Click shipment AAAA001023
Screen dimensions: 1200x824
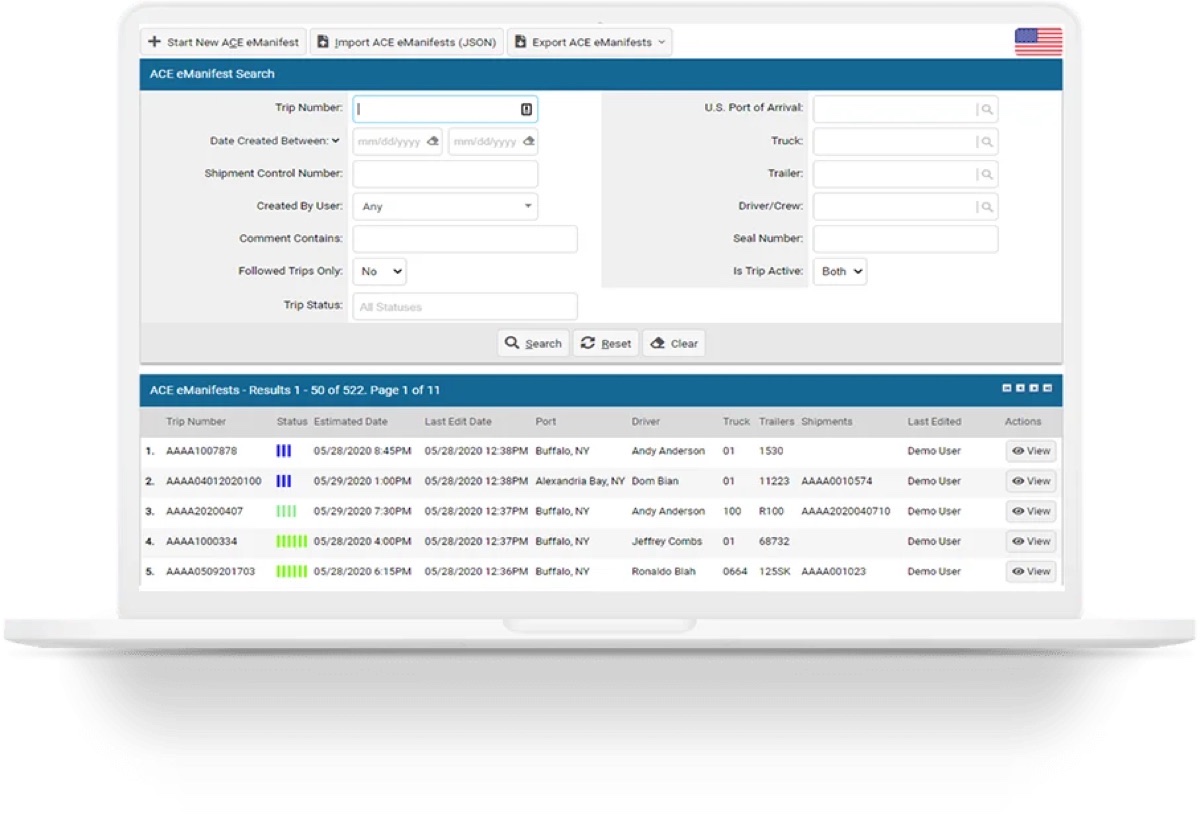pyautogui.click(x=834, y=571)
